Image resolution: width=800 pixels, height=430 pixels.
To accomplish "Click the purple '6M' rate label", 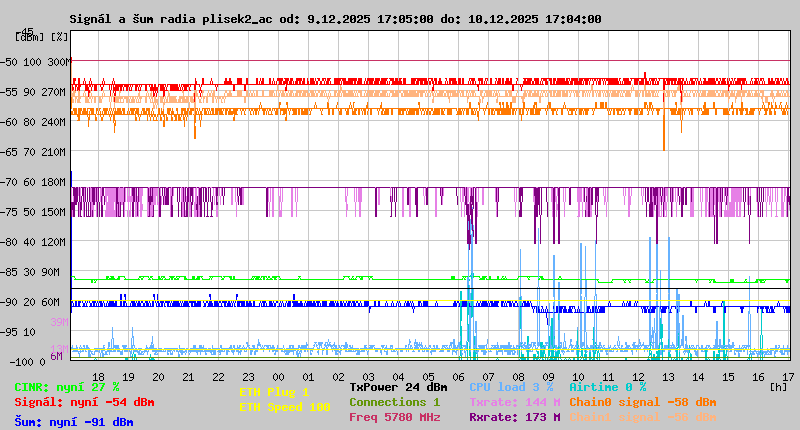I will point(57,356).
